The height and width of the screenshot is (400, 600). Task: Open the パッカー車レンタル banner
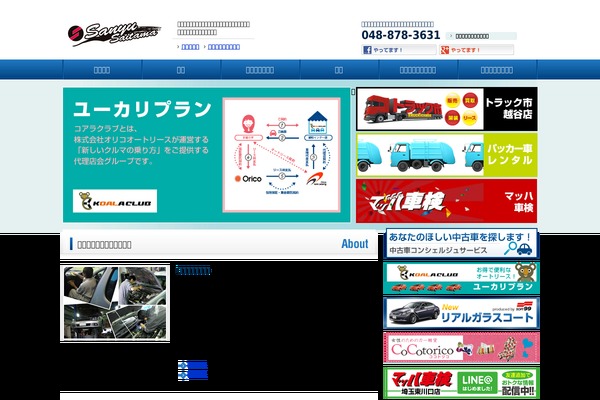click(447, 155)
